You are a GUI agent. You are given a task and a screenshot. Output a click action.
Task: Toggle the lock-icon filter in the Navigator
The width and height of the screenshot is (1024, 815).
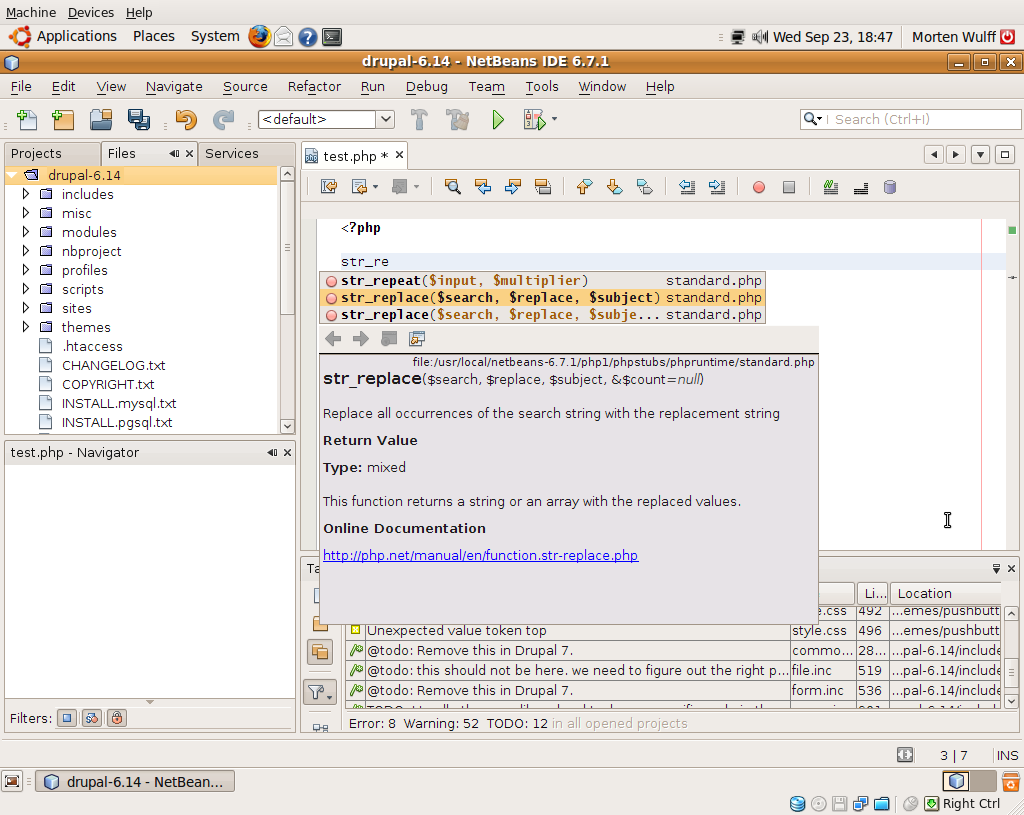117,718
